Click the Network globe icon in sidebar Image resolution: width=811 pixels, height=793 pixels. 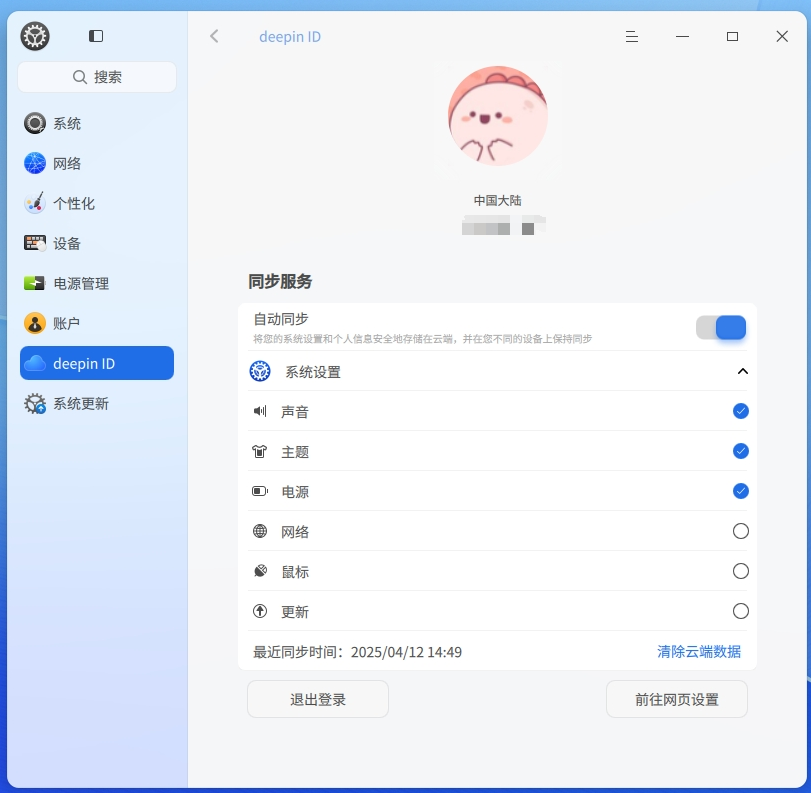point(35,163)
